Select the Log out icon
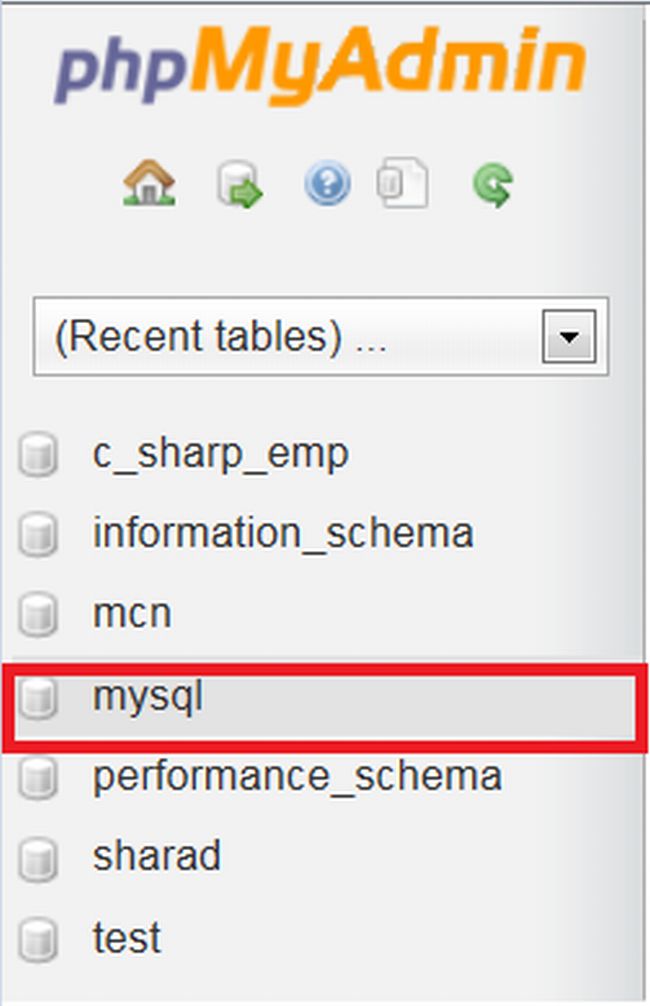 [x=237, y=182]
